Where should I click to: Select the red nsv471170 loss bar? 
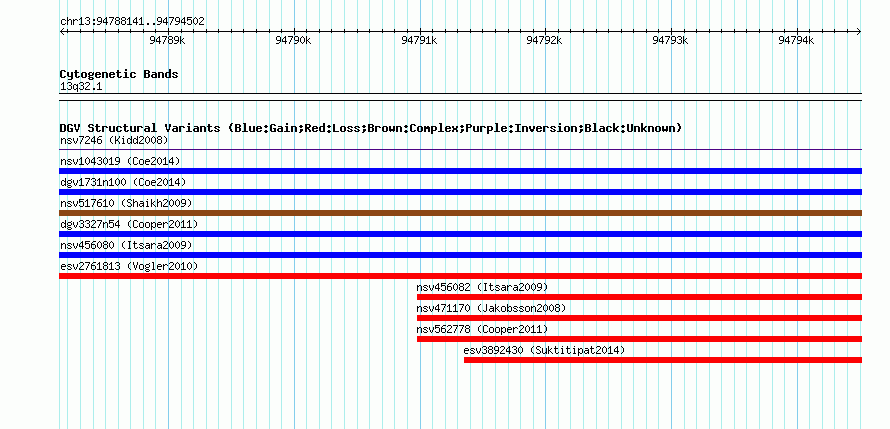pos(639,318)
